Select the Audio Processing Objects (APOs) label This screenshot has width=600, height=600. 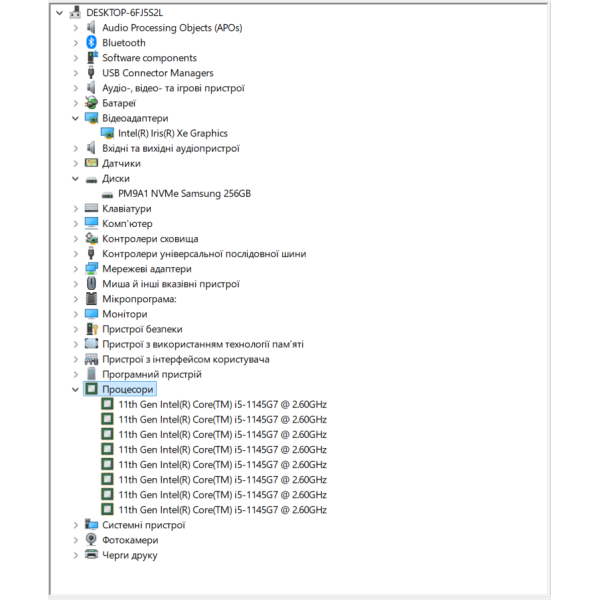172,28
